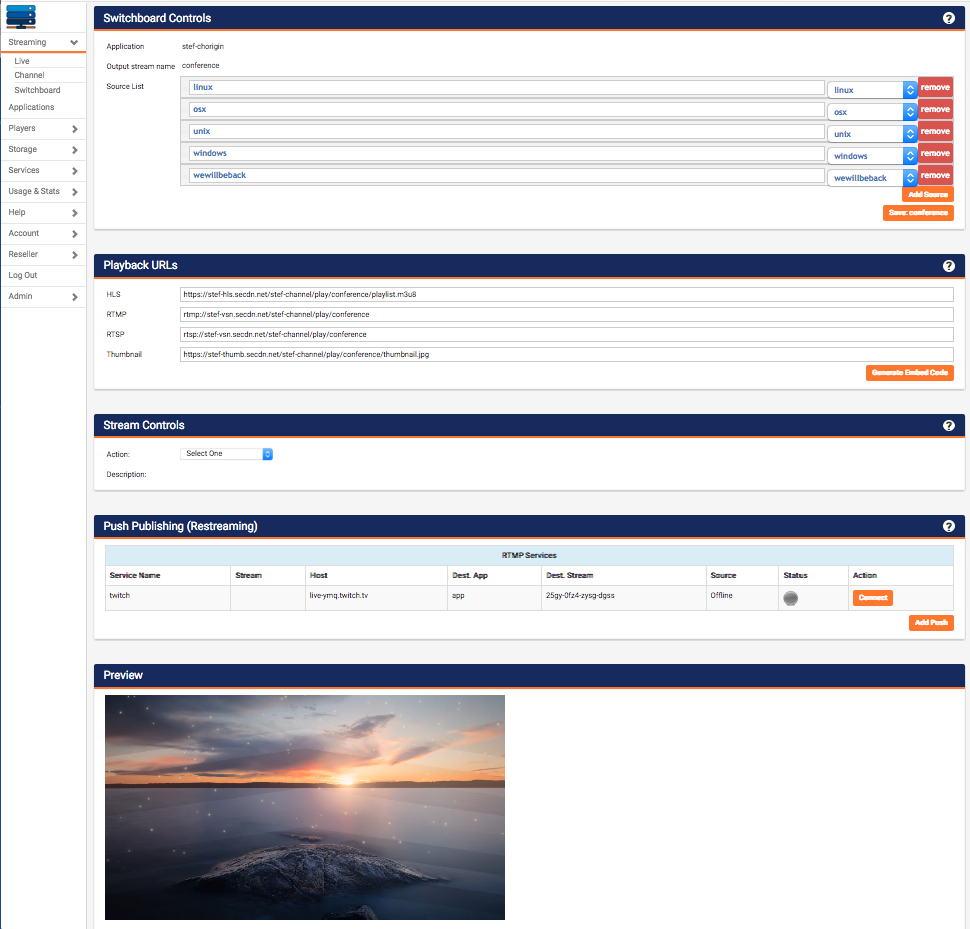Image resolution: width=970 pixels, height=929 pixels.
Task: Remove the osx source row
Action: point(935,110)
